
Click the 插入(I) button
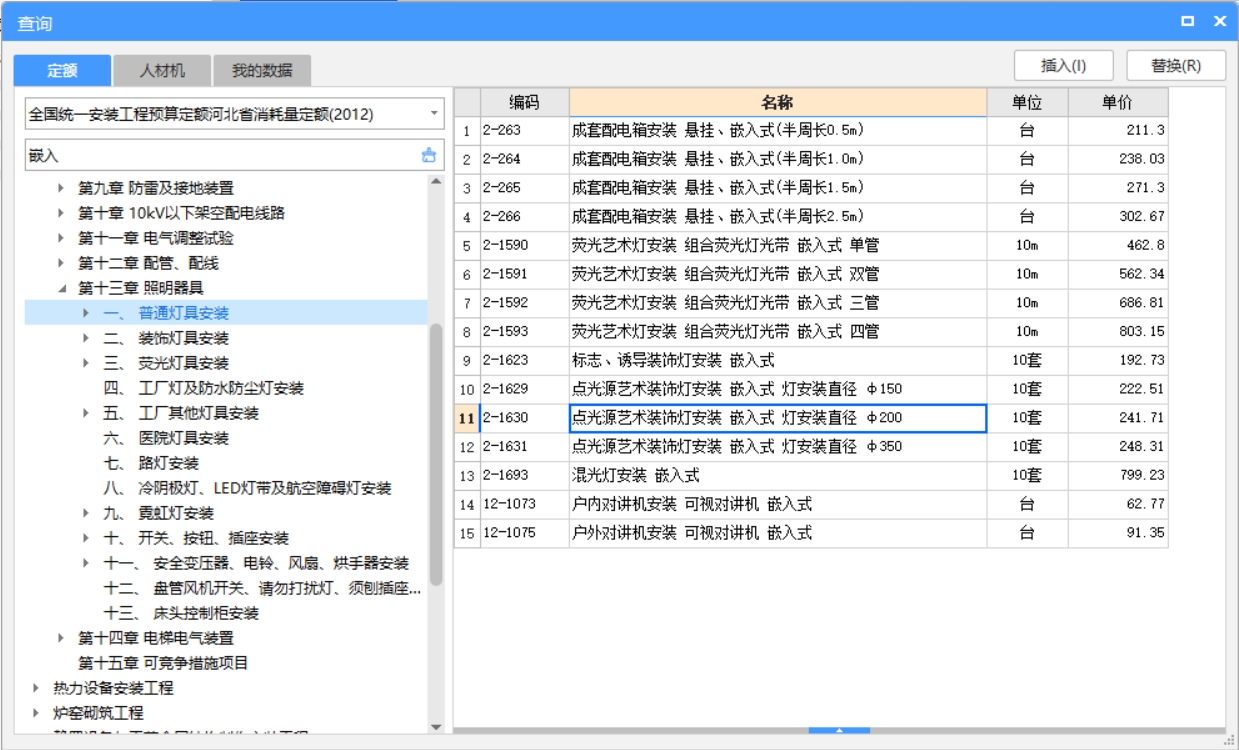click(1063, 66)
